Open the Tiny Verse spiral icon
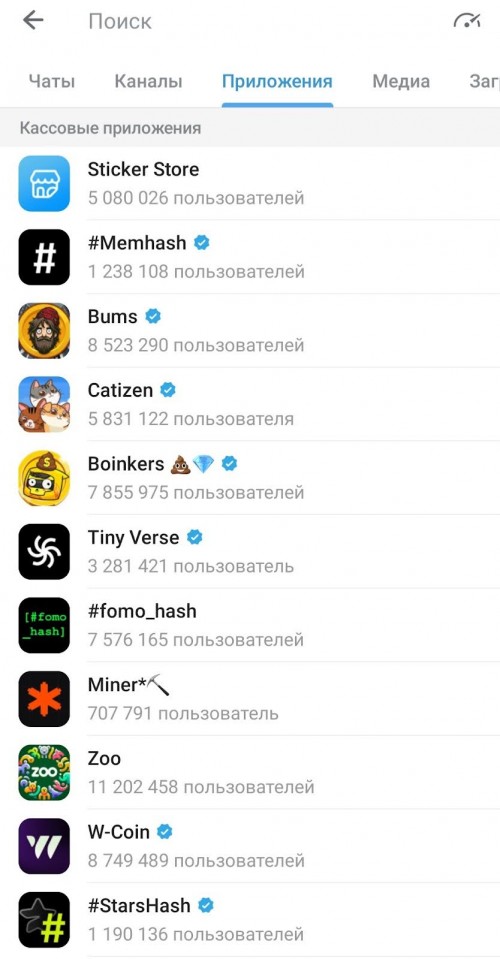500x959 pixels. pos(44,552)
